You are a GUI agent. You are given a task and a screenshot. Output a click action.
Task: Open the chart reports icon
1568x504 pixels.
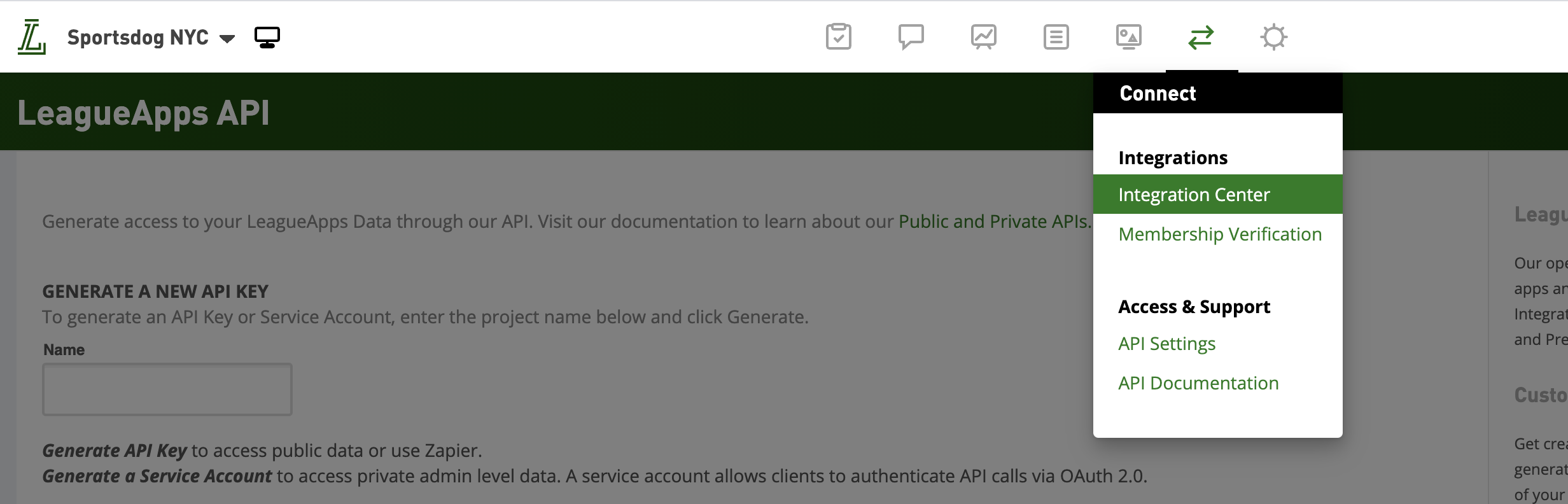pyautogui.click(x=984, y=37)
